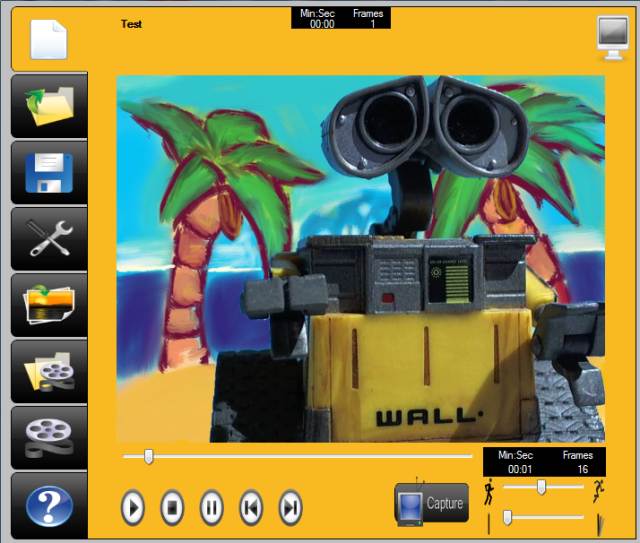Stop the animation playback
640x543 pixels.
[x=172, y=507]
